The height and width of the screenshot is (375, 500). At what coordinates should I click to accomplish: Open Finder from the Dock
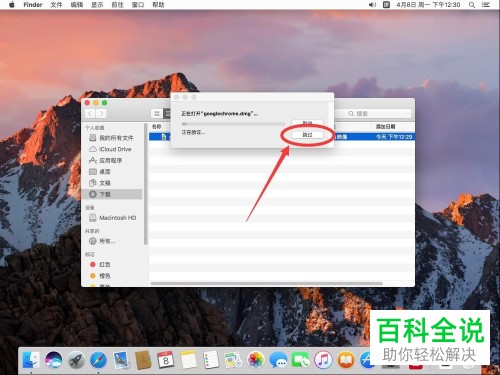point(31,360)
